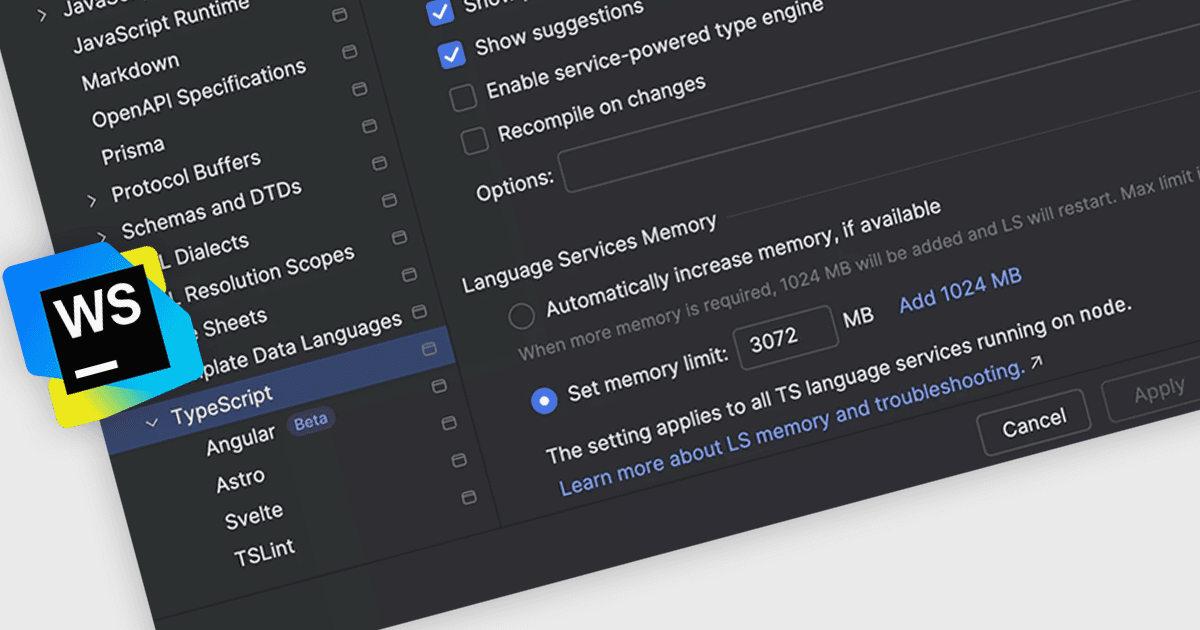
Task: Click the MB unit label
Action: coord(858,318)
